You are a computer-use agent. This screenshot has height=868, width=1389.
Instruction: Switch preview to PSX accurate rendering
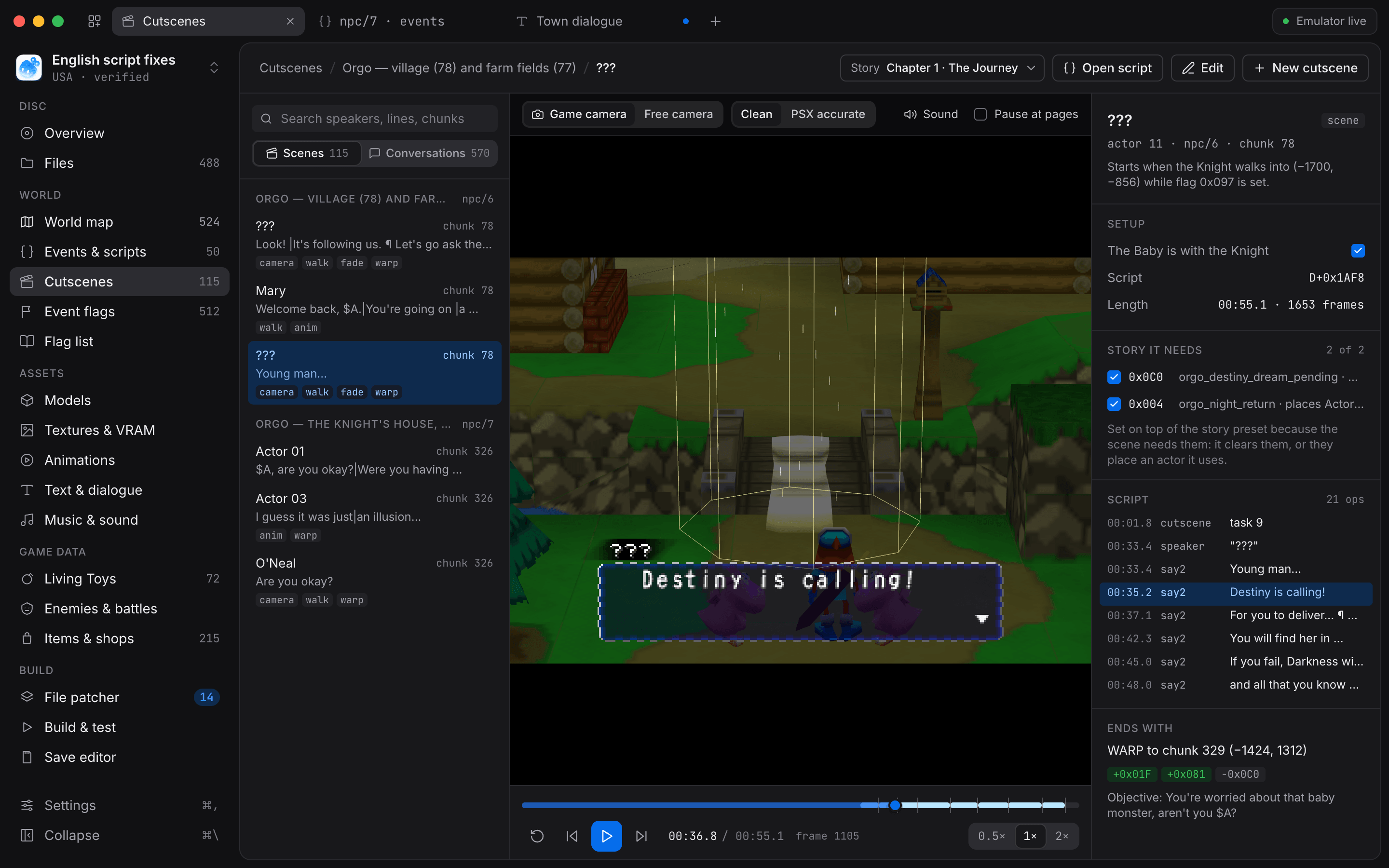click(828, 114)
